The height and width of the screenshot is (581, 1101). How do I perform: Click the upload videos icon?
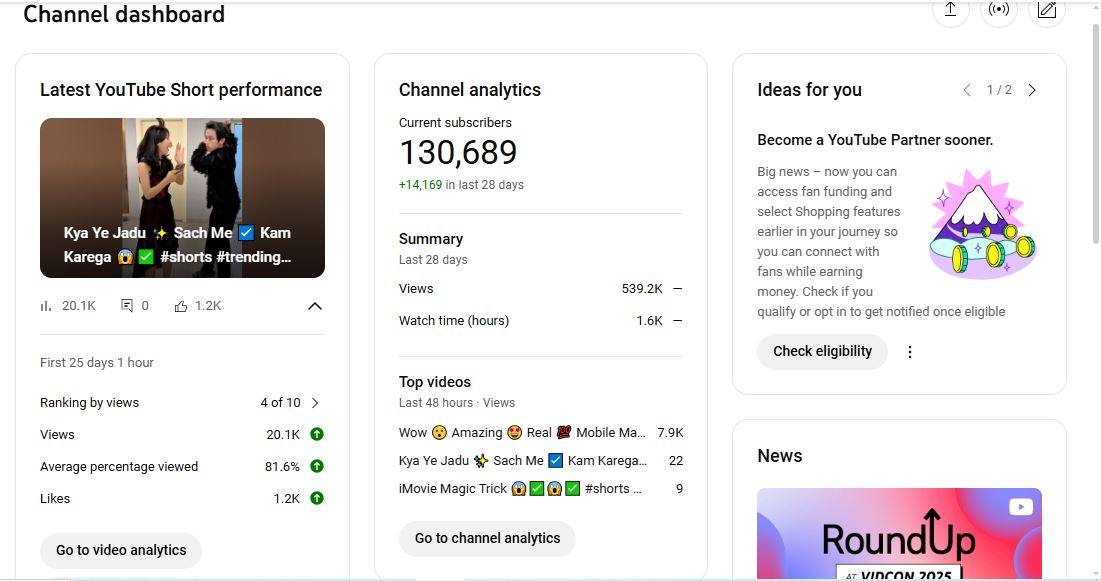(x=950, y=10)
